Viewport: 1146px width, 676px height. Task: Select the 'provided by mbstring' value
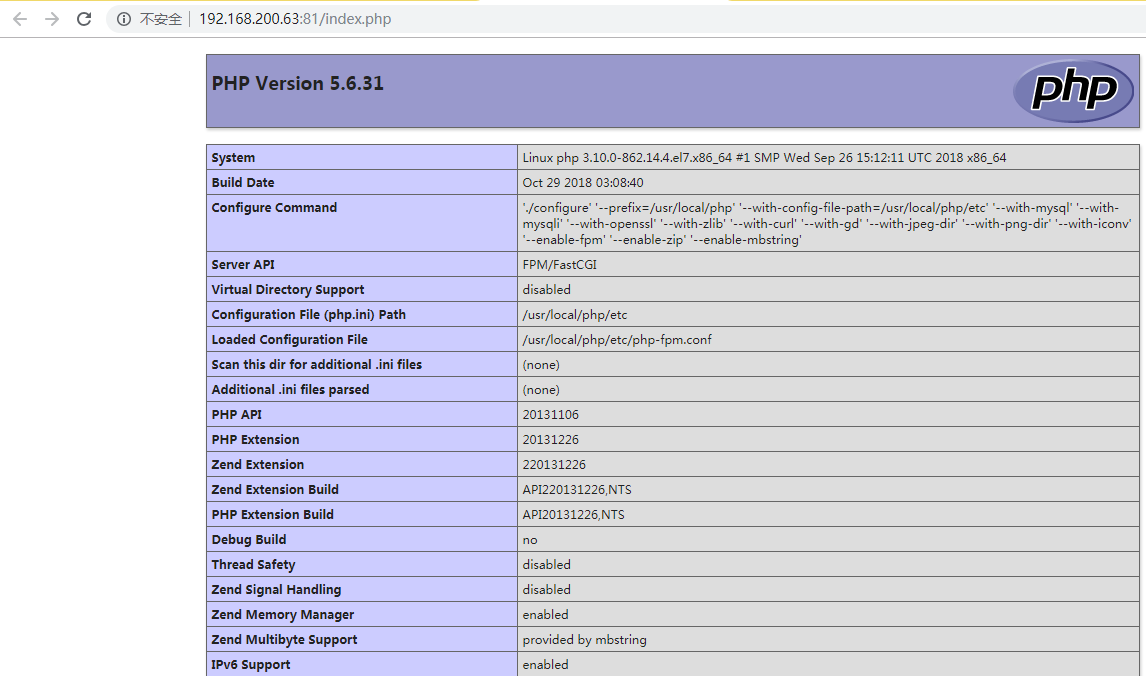pyautogui.click(x=584, y=639)
